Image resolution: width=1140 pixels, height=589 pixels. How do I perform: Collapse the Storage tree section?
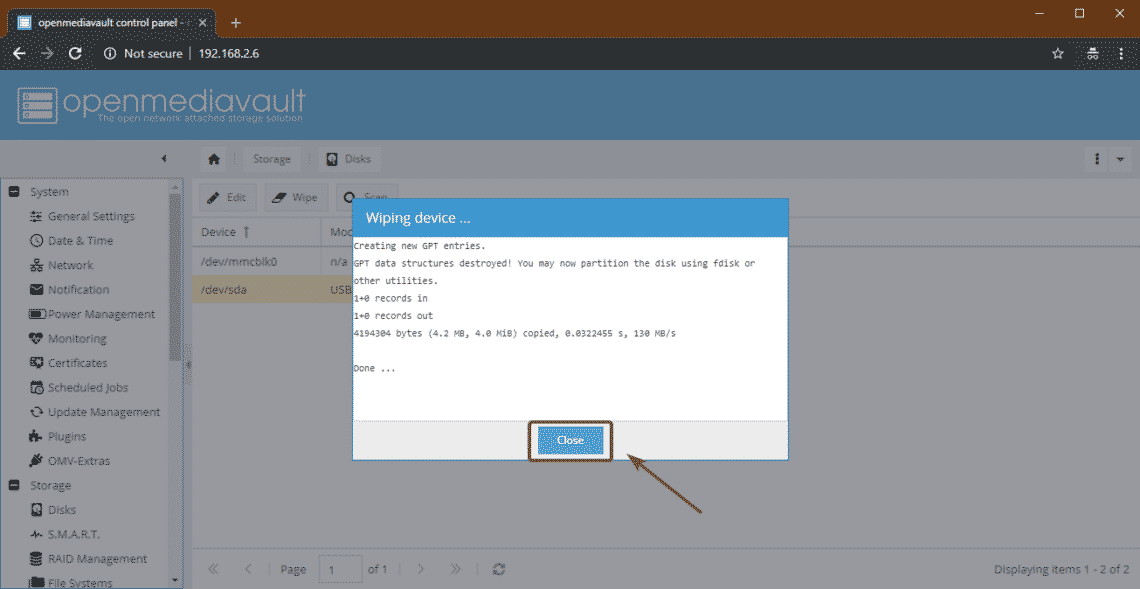pyautogui.click(x=13, y=485)
